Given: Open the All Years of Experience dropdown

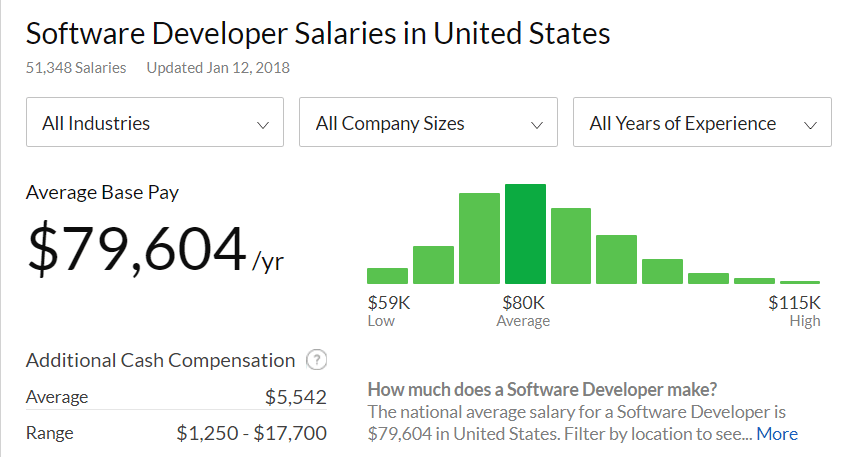Looking at the screenshot, I should pos(702,123).
